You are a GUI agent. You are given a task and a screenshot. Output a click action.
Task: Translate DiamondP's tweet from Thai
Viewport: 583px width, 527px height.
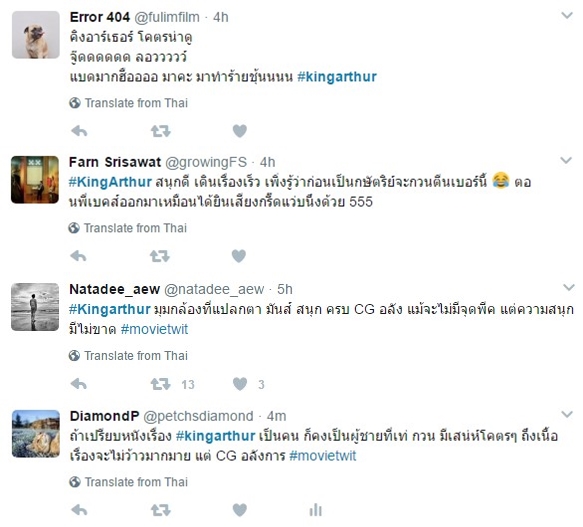129,482
